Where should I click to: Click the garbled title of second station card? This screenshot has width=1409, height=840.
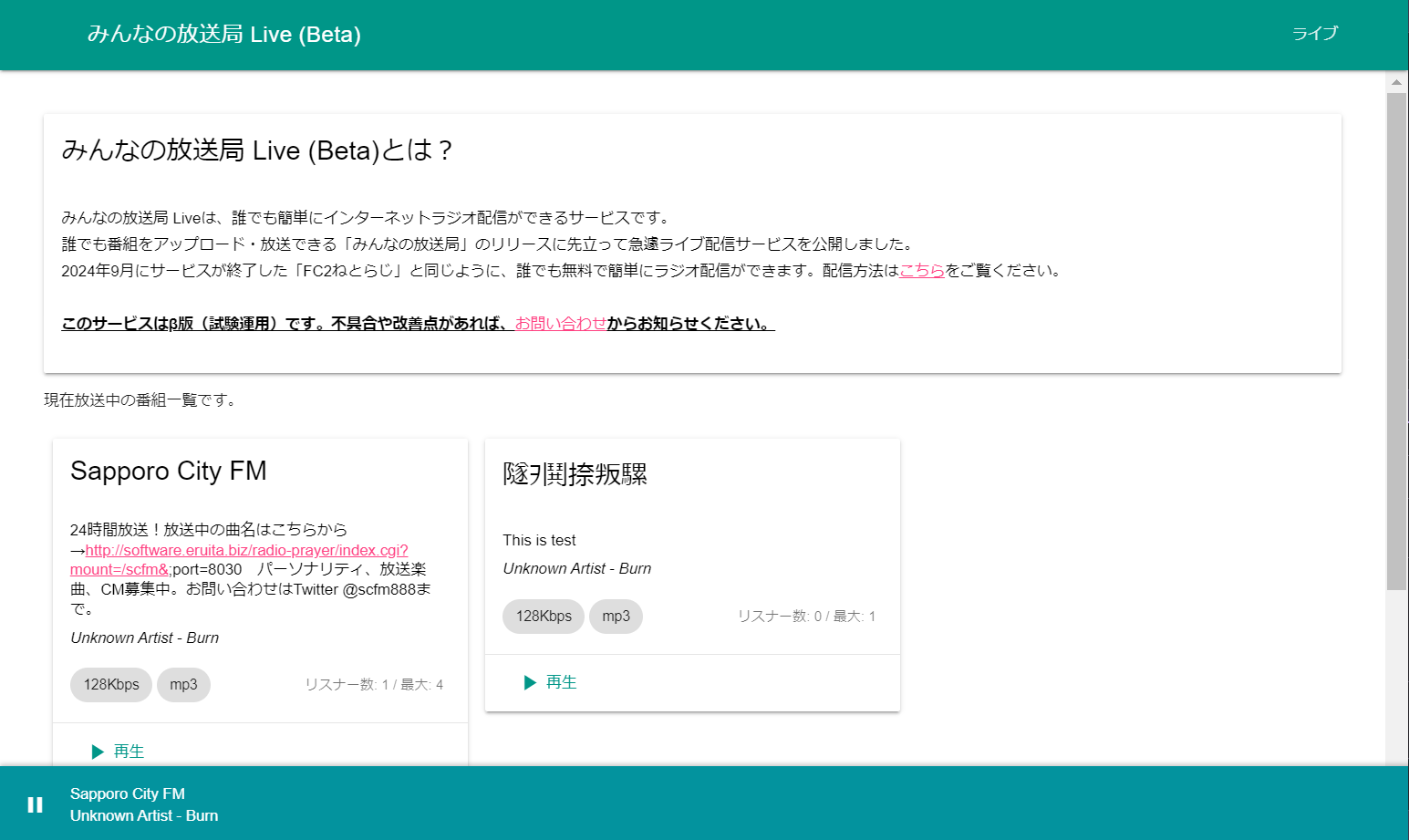[x=575, y=474]
